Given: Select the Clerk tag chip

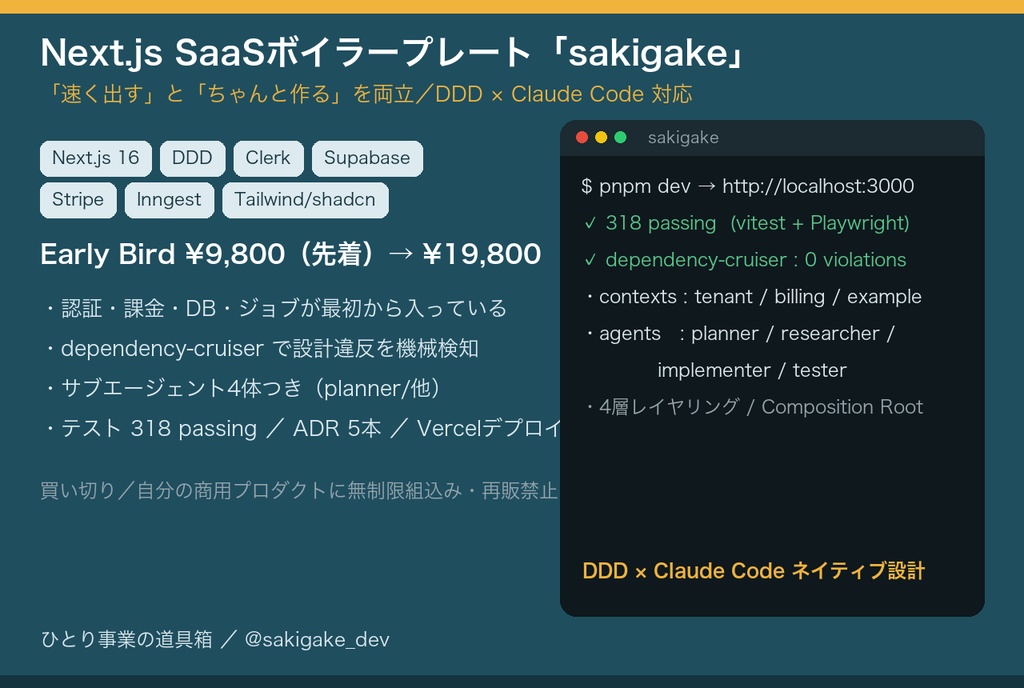Looking at the screenshot, I should click(x=268, y=158).
